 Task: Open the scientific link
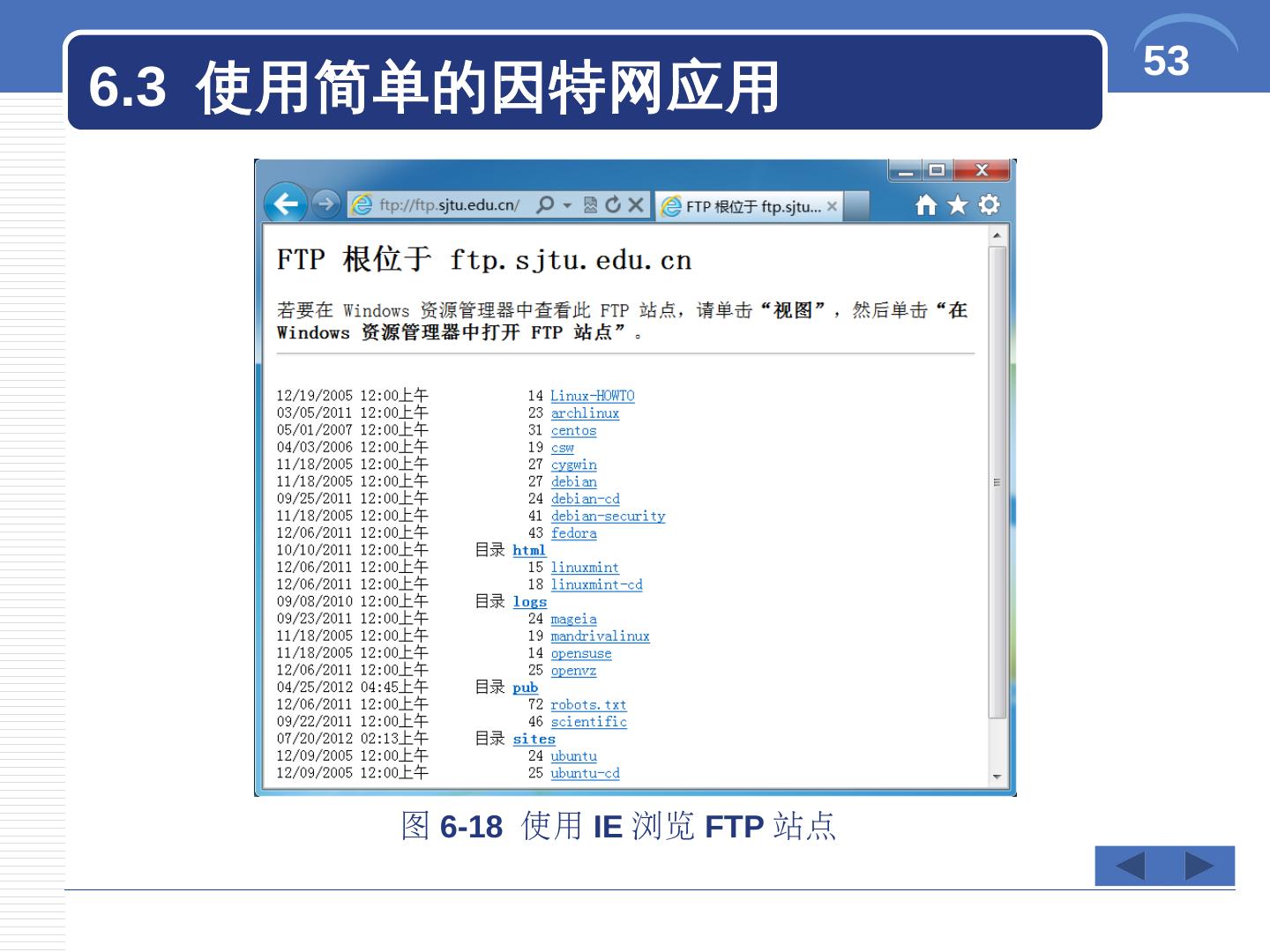click(588, 722)
